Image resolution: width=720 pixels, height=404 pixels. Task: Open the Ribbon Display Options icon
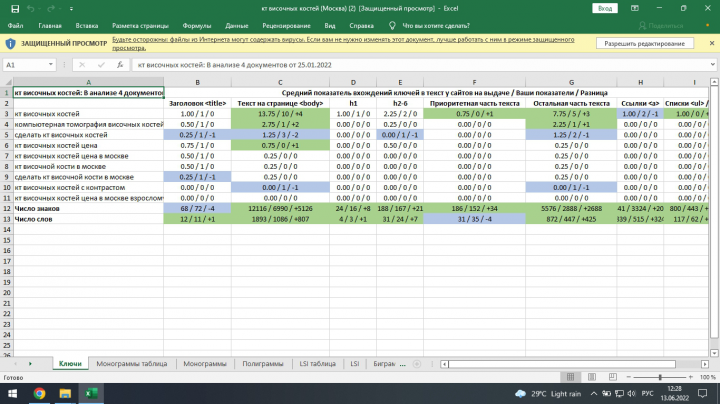pyautogui.click(x=635, y=8)
